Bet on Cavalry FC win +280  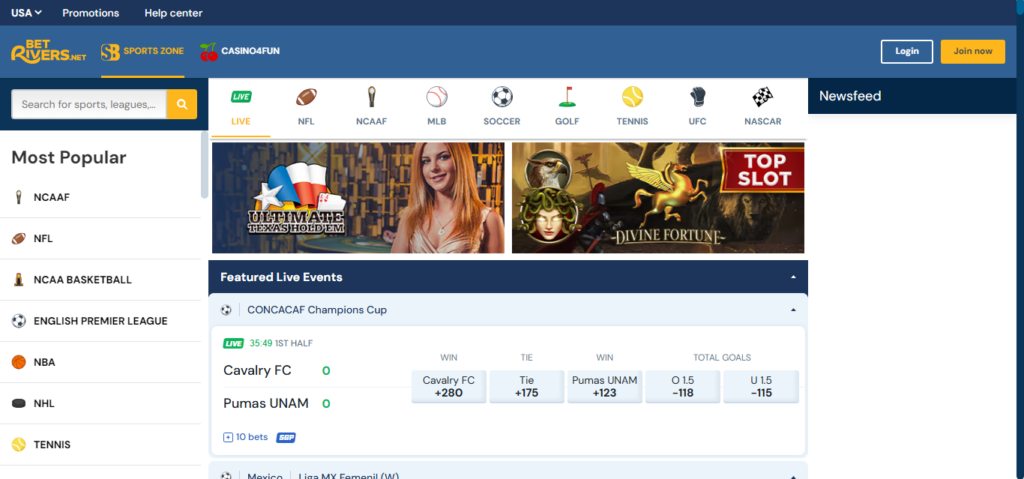[449, 387]
